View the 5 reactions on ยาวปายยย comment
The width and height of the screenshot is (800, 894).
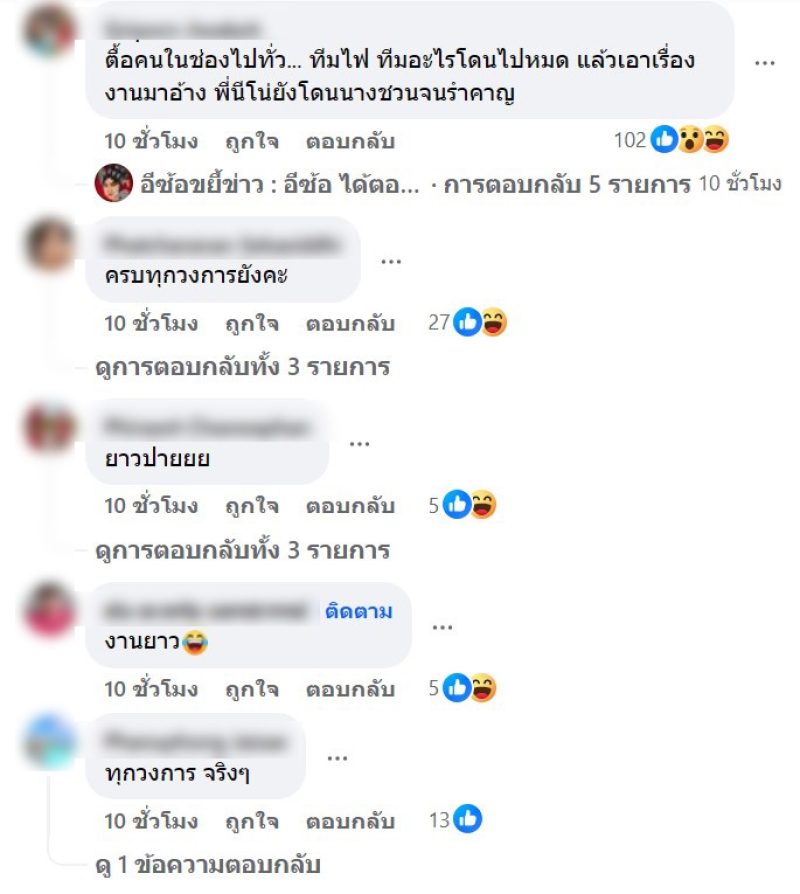point(462,505)
